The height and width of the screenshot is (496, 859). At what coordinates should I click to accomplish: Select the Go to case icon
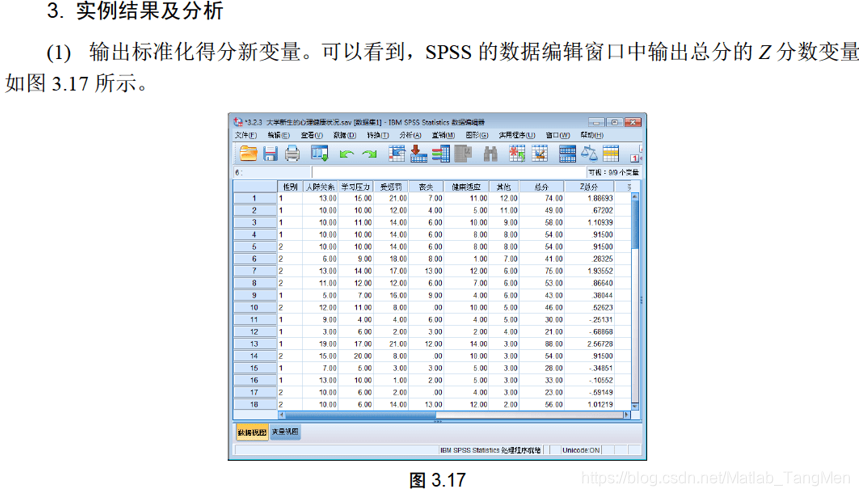point(397,153)
